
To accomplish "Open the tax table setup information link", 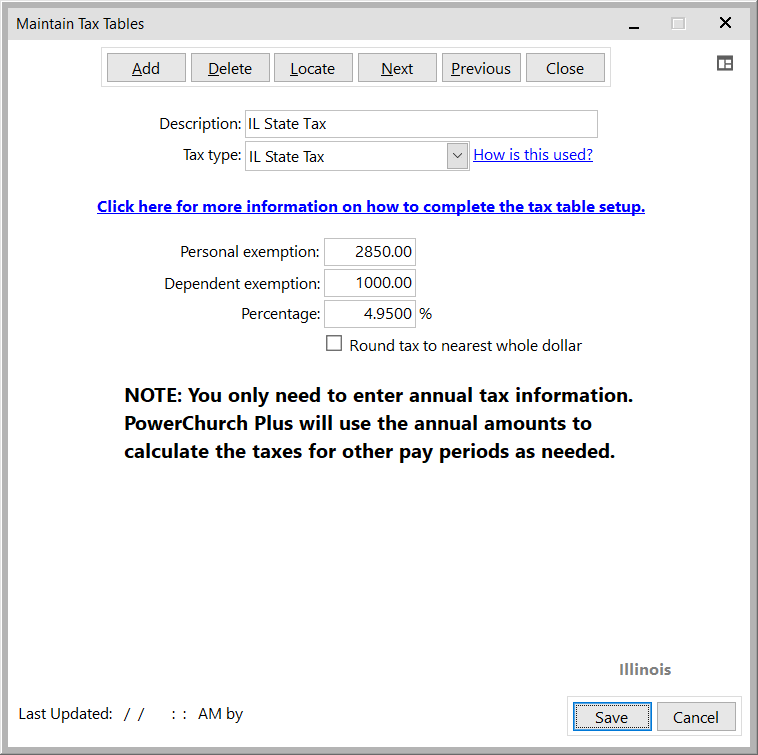I will 371,207.
